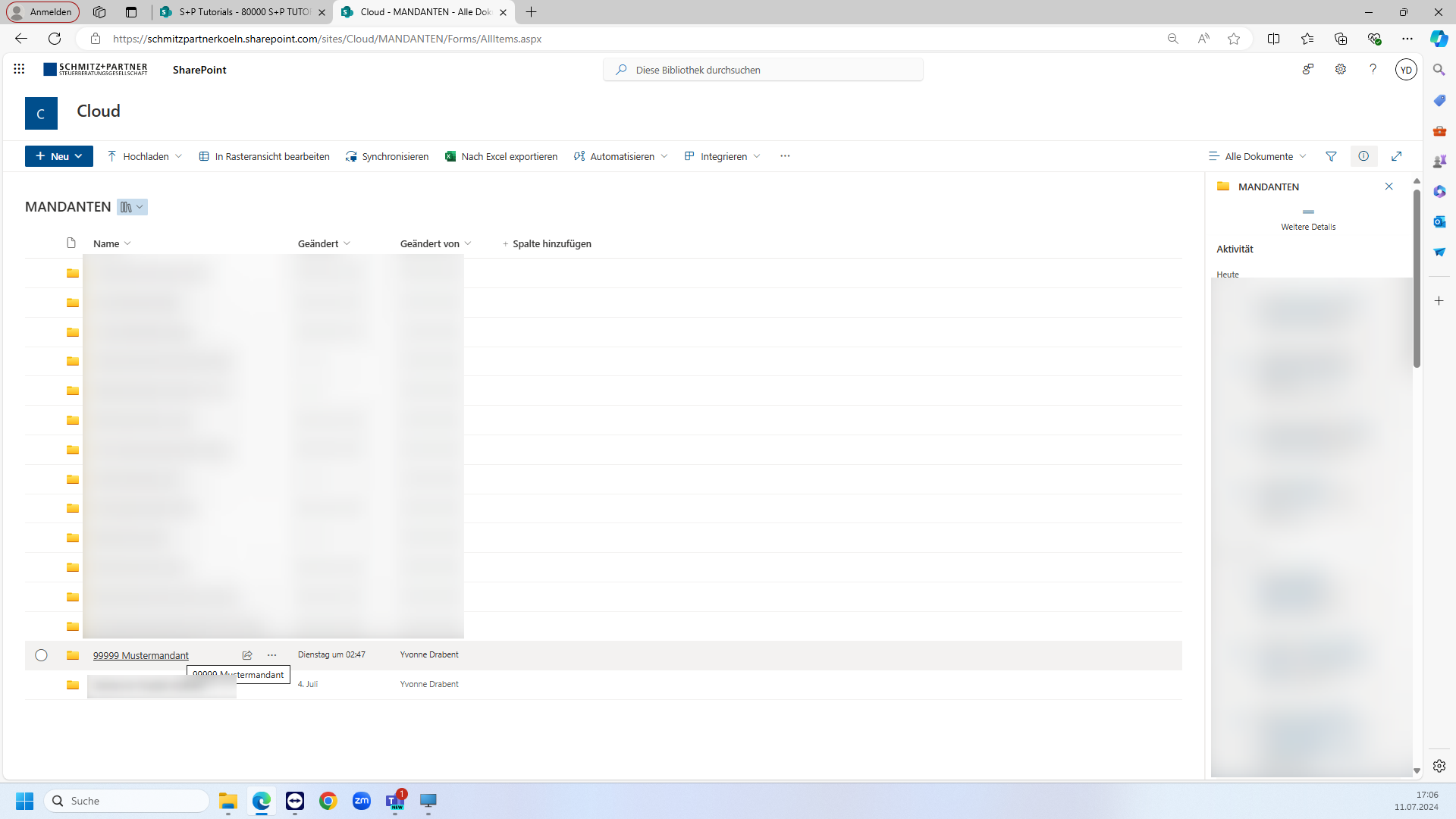This screenshot has height=819, width=1456.
Task: Click the help question mark icon
Action: (x=1373, y=69)
